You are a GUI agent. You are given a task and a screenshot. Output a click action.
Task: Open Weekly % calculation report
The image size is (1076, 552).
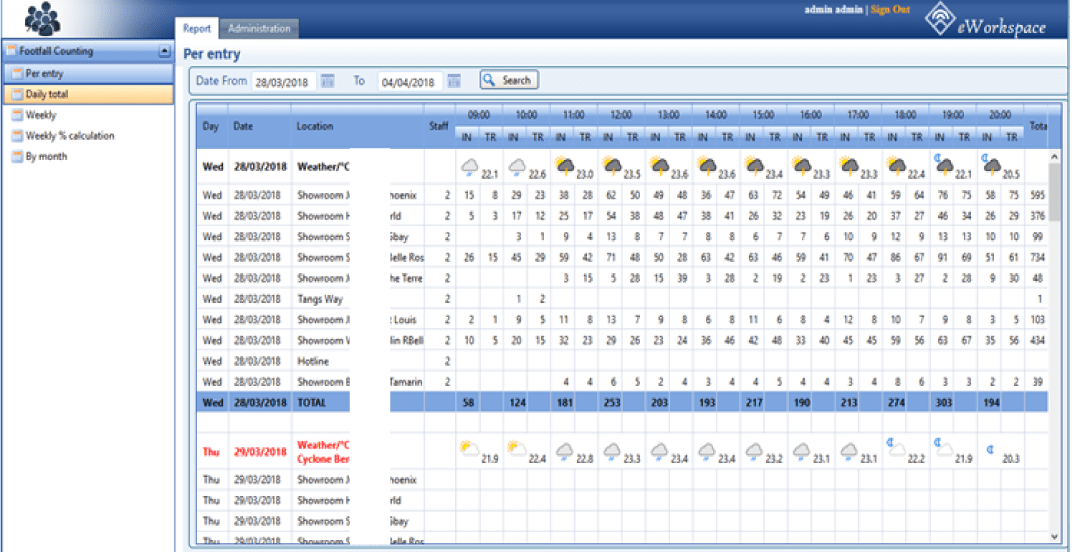tap(69, 135)
